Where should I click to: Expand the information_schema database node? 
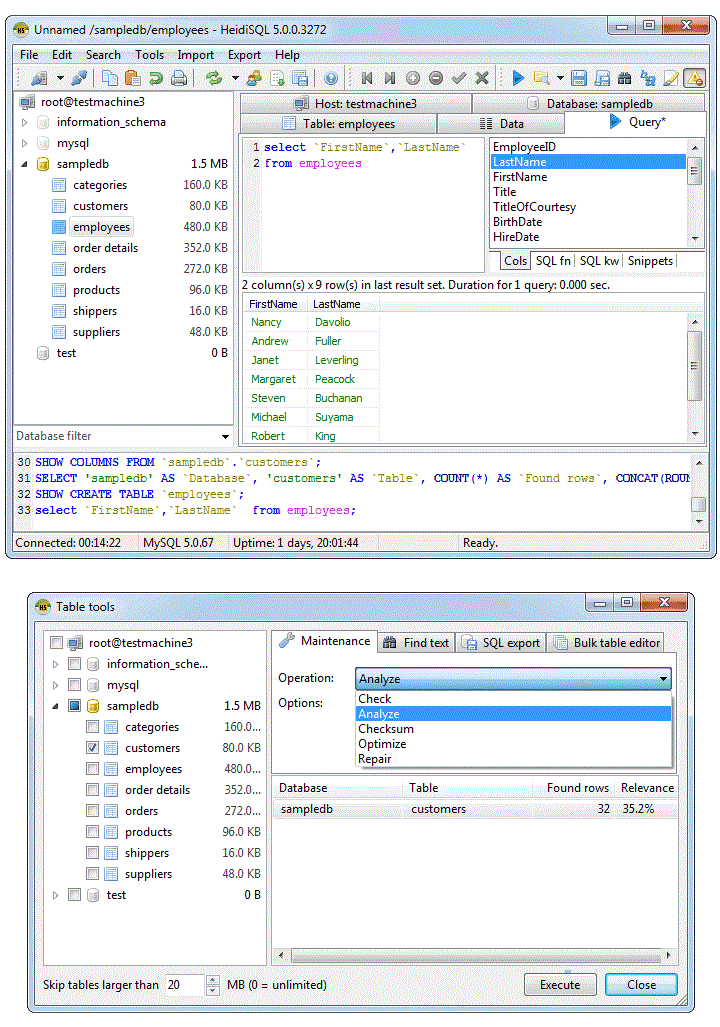[x=25, y=122]
